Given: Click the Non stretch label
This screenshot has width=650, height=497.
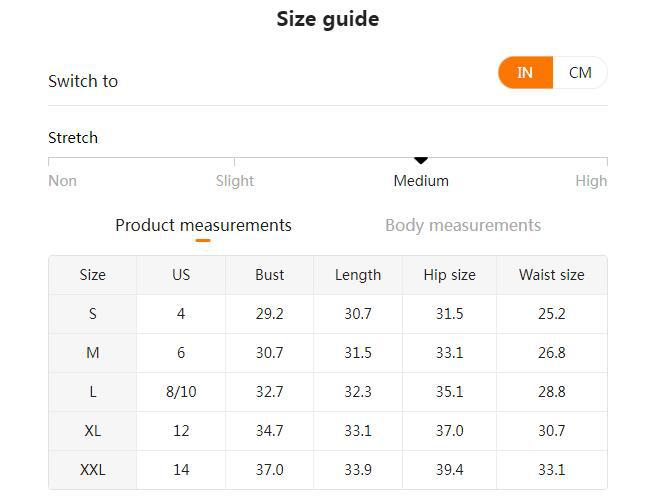Looking at the screenshot, I should 62,181.
